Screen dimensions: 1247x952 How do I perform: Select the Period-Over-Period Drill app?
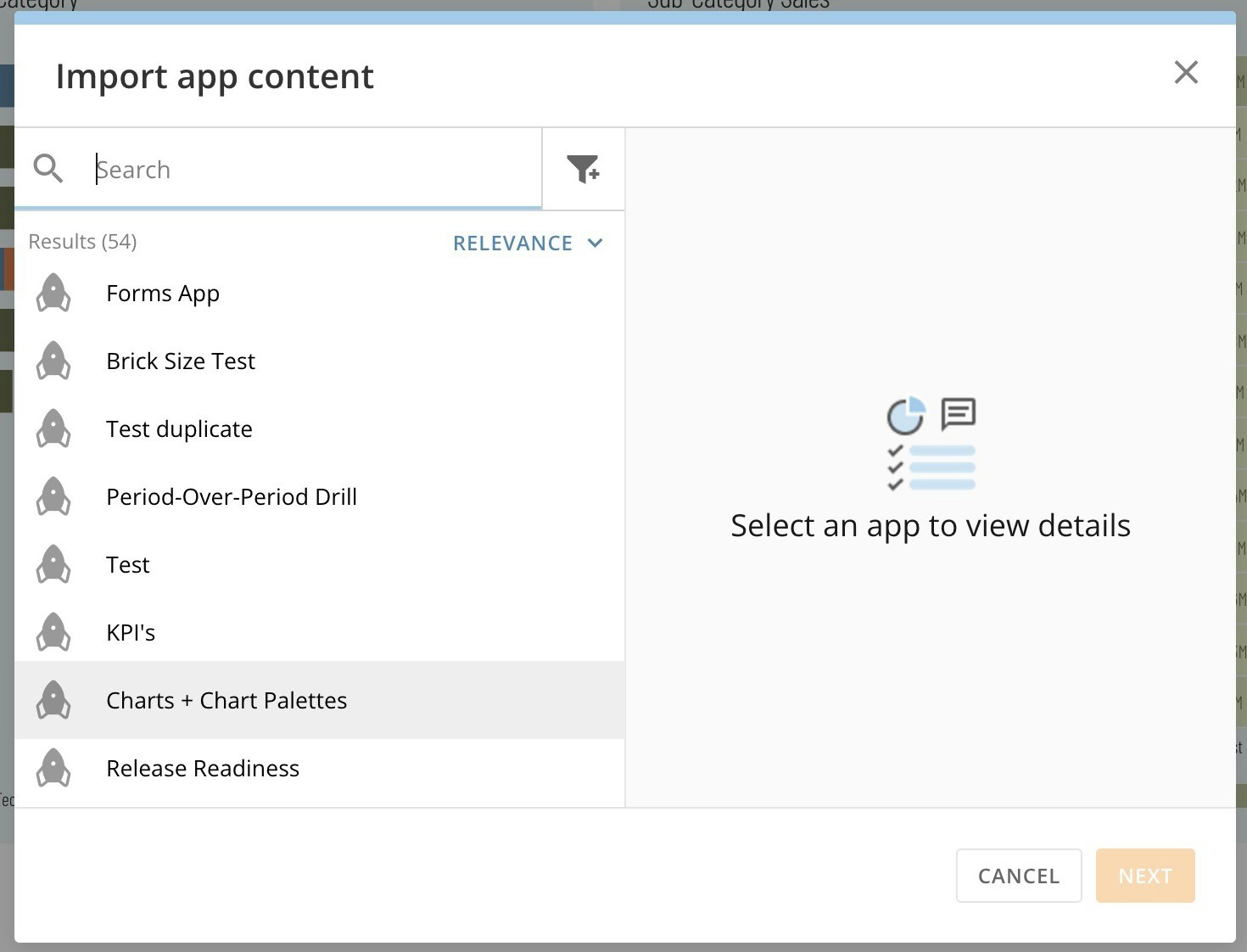pos(231,496)
